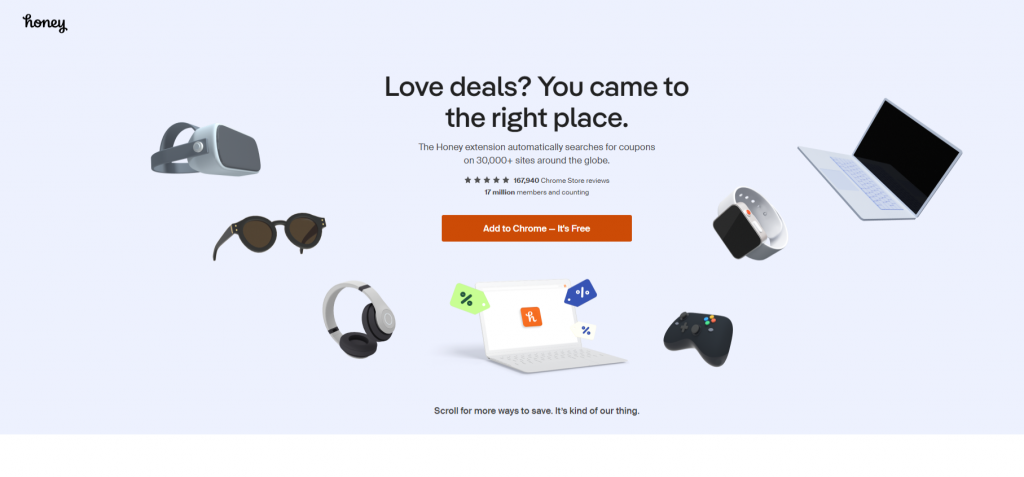Click Add to Chrome — It's Free button

tap(537, 229)
